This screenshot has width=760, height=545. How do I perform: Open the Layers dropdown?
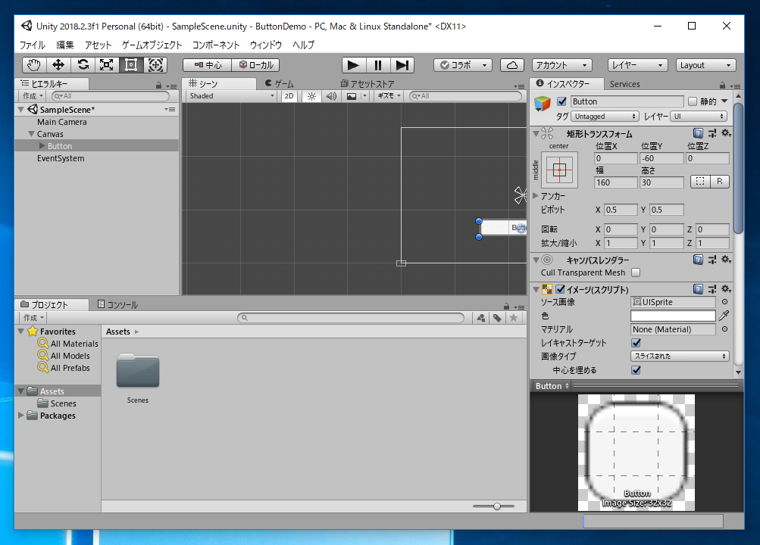tap(637, 65)
